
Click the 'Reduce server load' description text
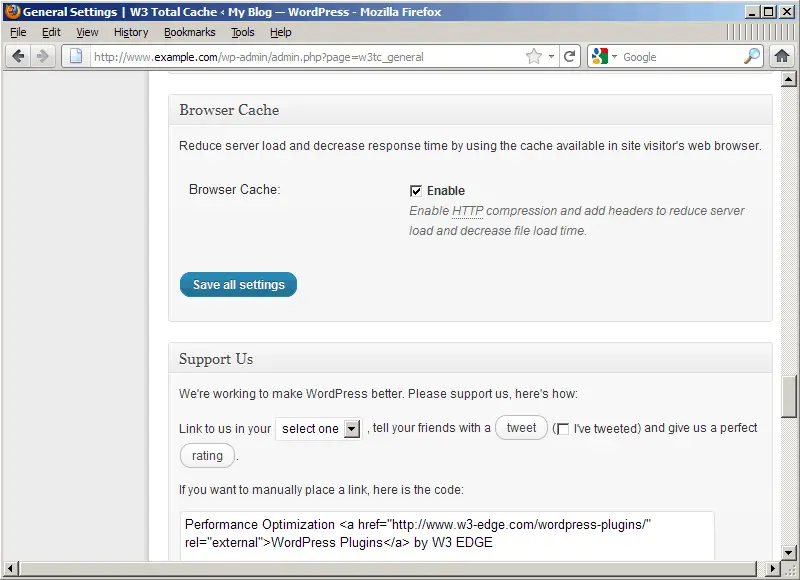(x=470, y=146)
